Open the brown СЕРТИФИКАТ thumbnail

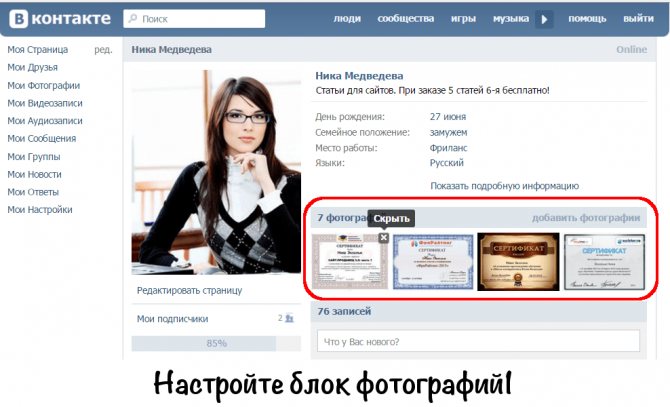[x=518, y=262]
